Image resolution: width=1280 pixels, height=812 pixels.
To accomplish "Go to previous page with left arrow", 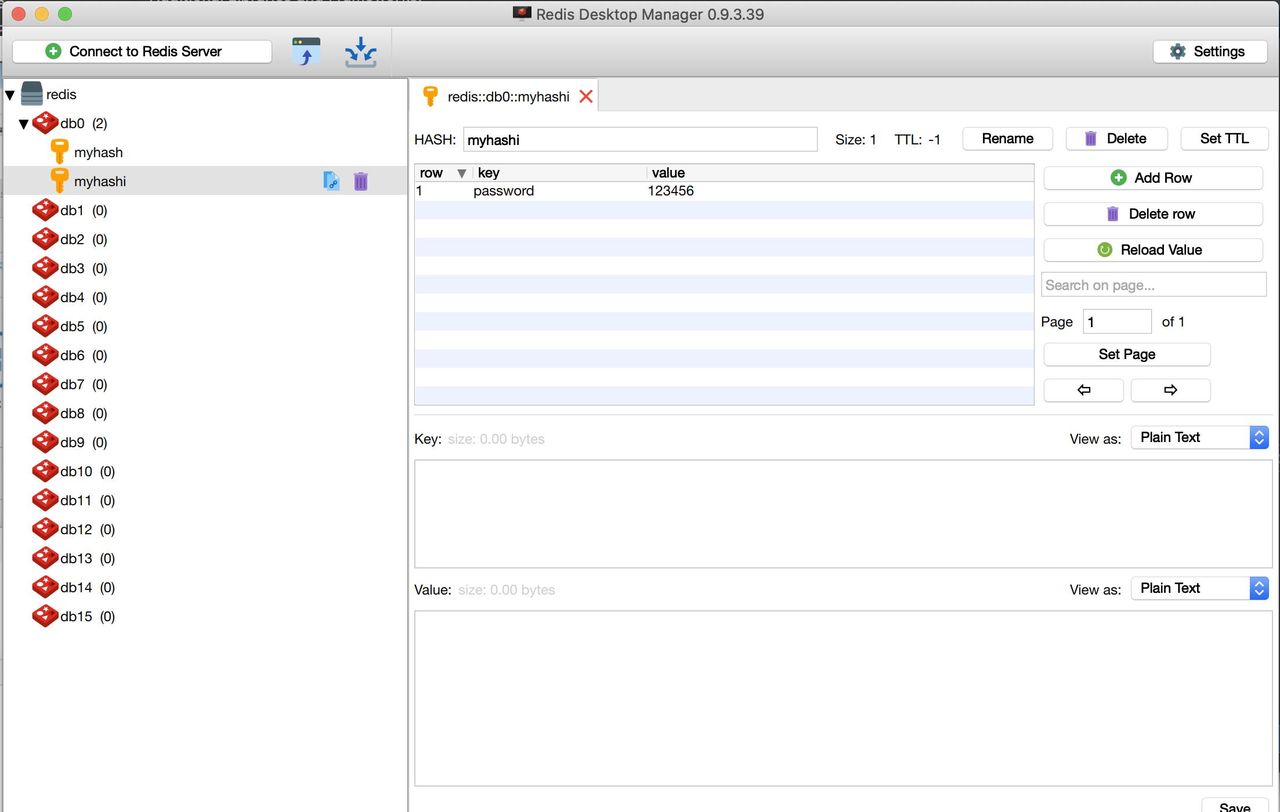I will 1083,390.
